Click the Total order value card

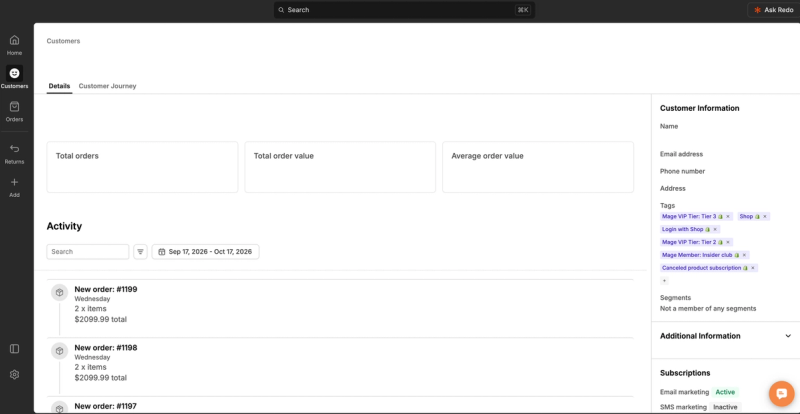pos(340,167)
